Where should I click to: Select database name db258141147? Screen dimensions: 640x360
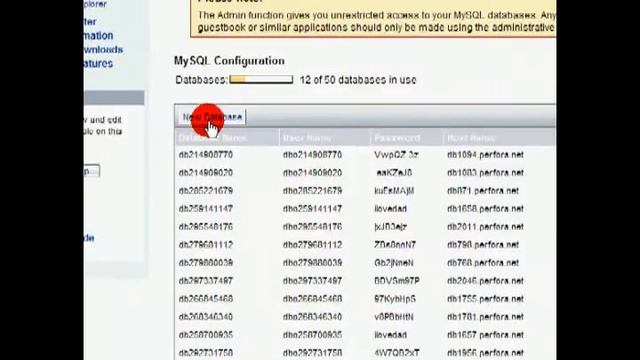pyautogui.click(x=206, y=209)
